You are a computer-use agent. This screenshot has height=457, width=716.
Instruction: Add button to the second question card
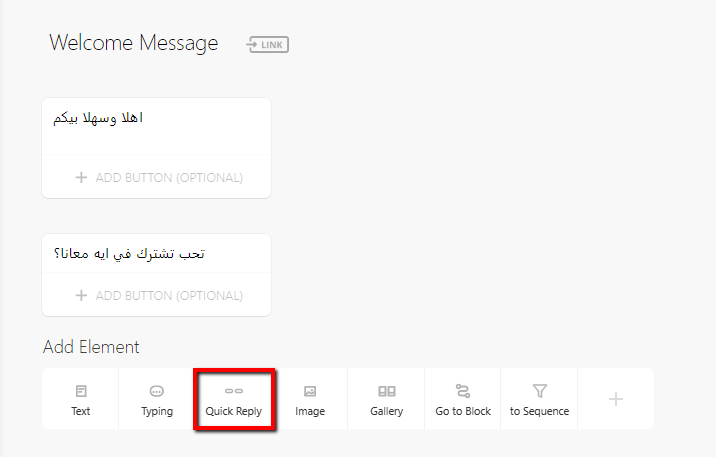pos(157,295)
